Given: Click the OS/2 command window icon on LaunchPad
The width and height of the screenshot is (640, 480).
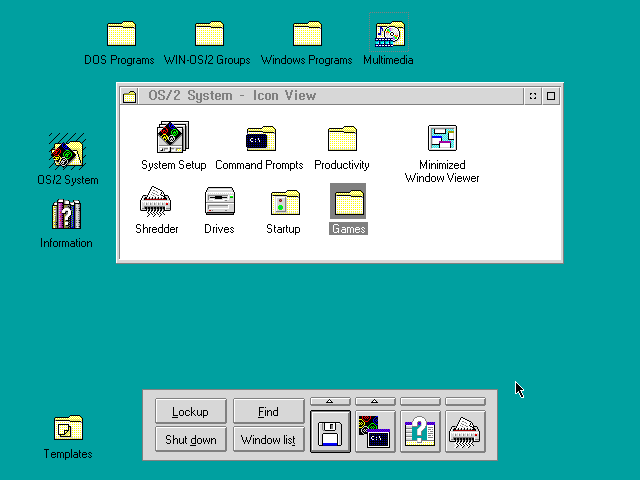Looking at the screenshot, I should (375, 432).
